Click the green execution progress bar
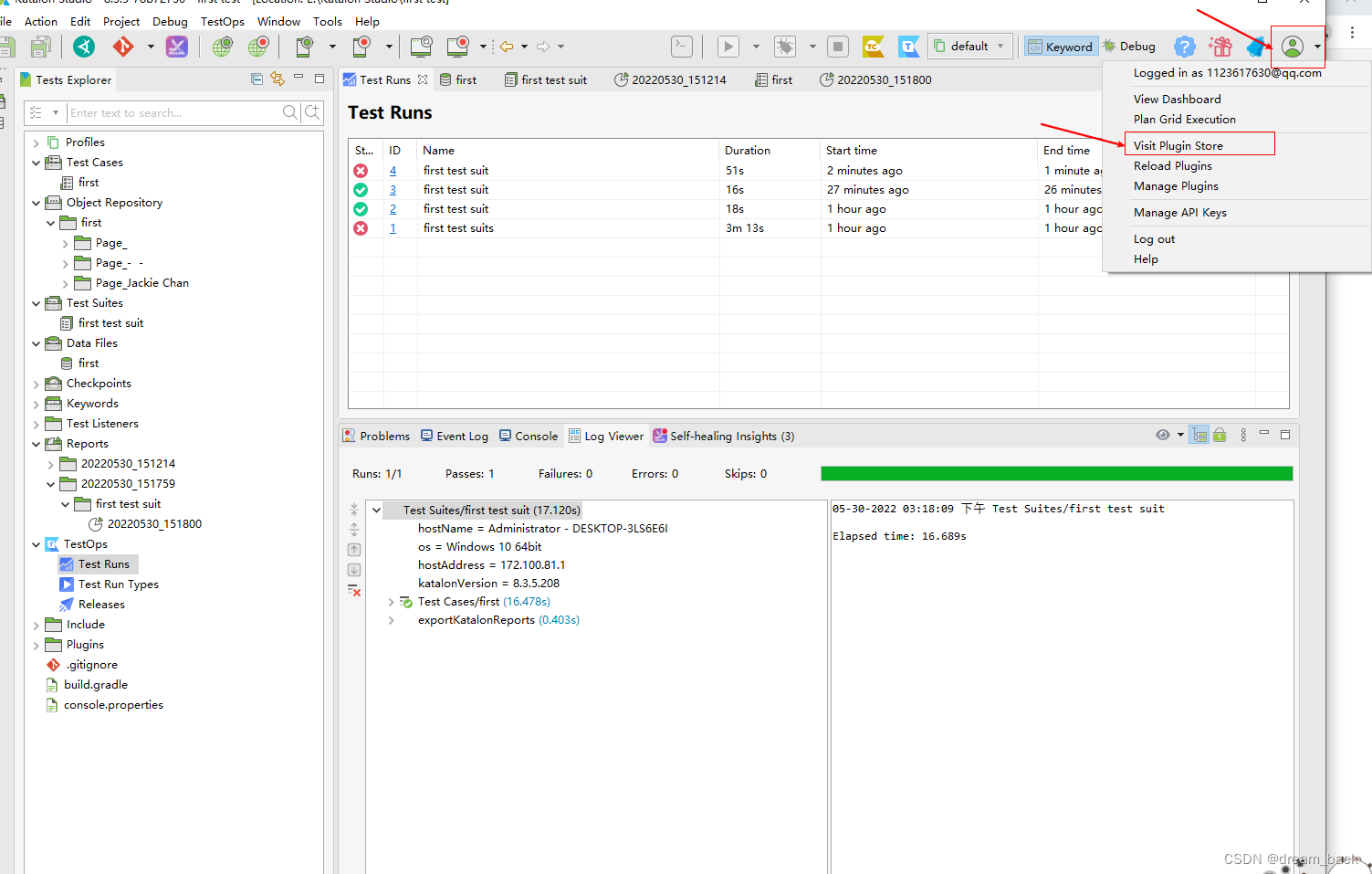The height and width of the screenshot is (874, 1372). [x=1056, y=473]
